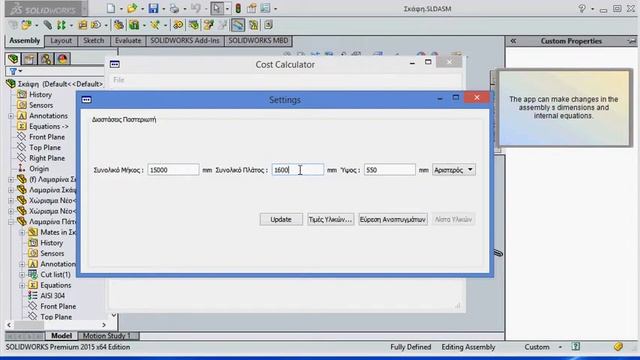The width and height of the screenshot is (640, 360).
Task: Click the feature tree horizontal scrollbar thumb
Action: coord(29,325)
